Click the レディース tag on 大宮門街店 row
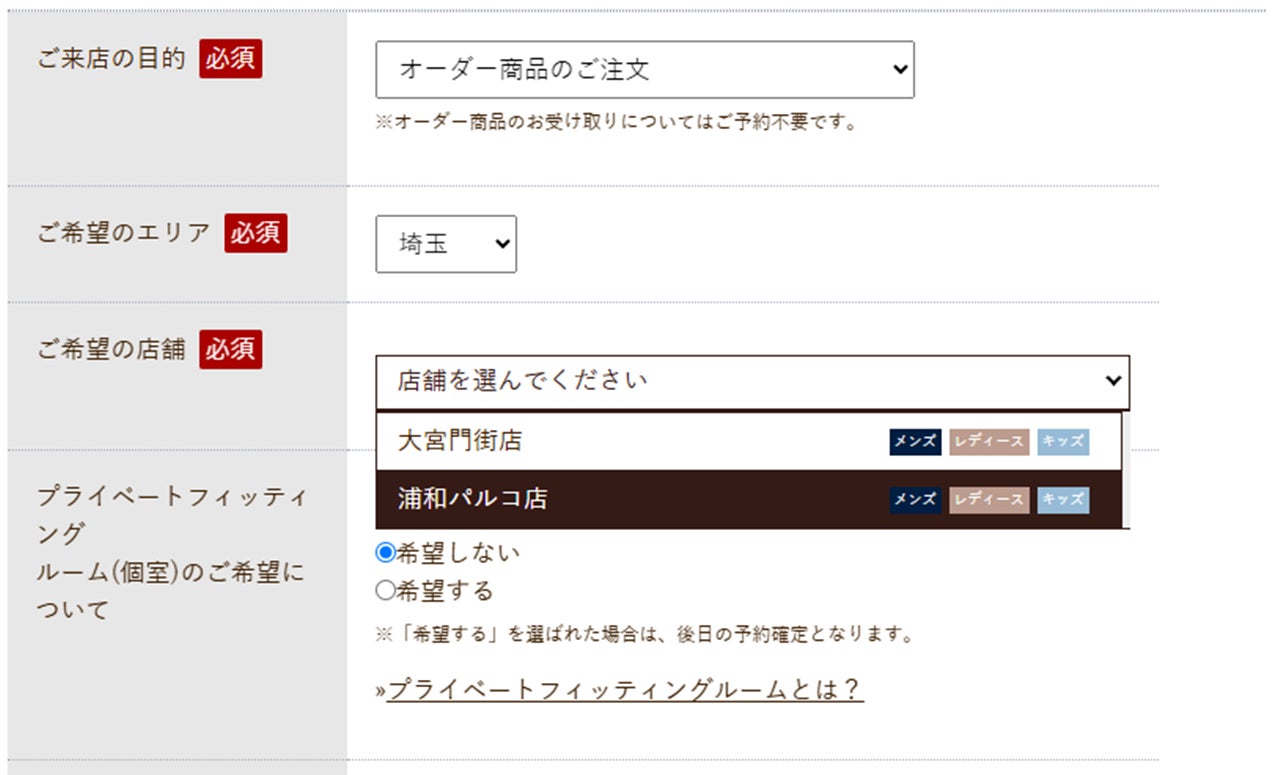Viewport: 1280px width, 775px height. coord(988,442)
